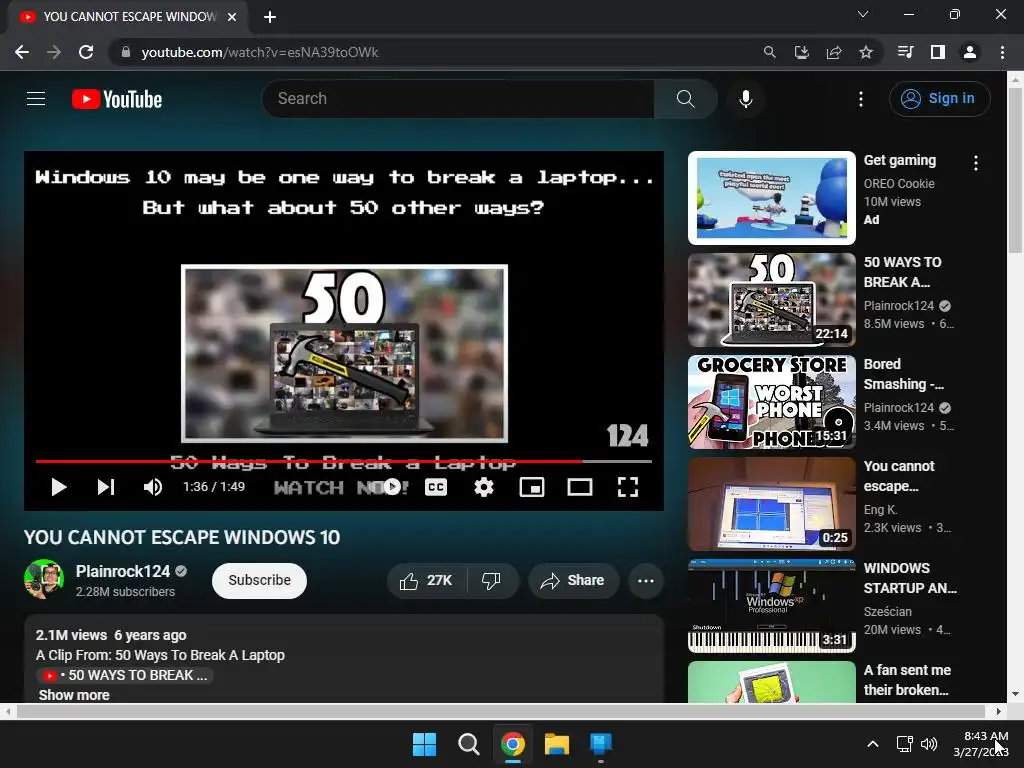Open the Plainrock124 channel under Bored Smashing
The height and width of the screenshot is (768, 1024).
pos(899,408)
